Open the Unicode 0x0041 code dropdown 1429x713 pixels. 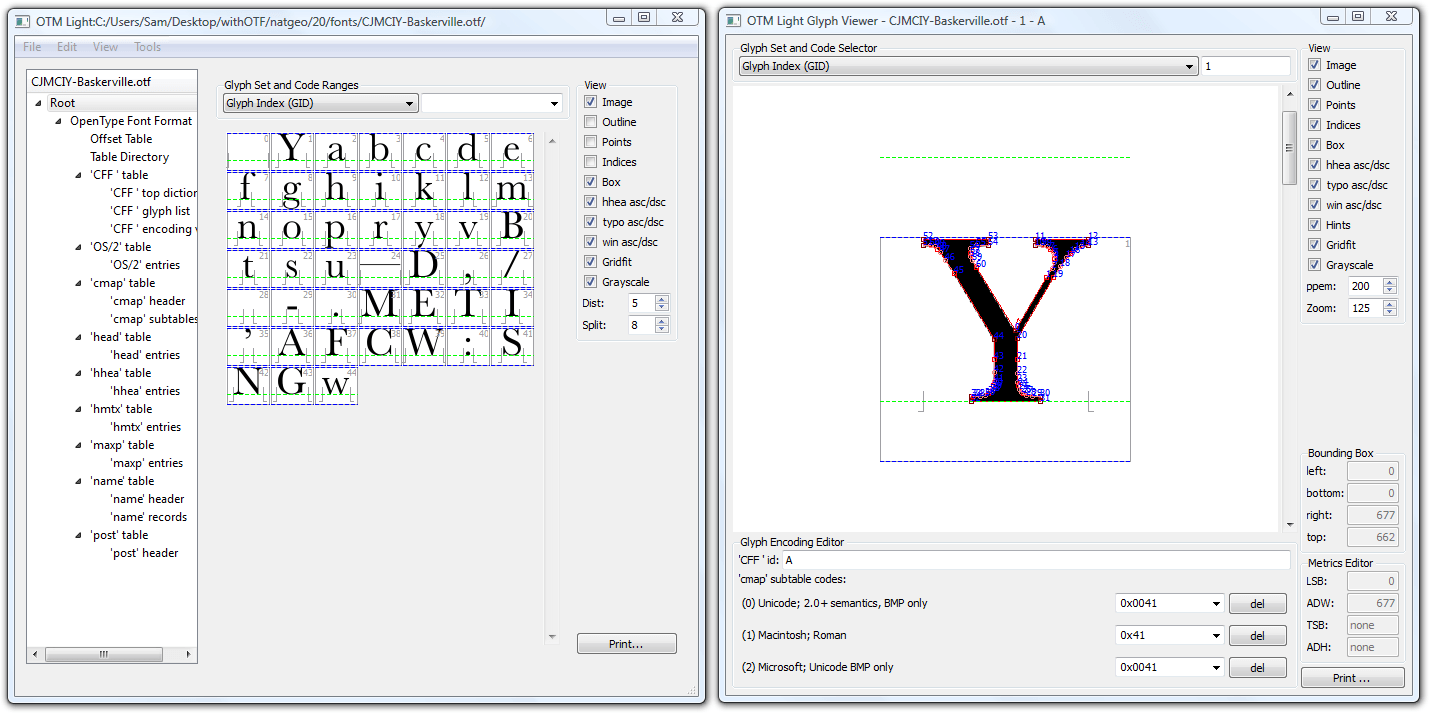click(x=1216, y=603)
